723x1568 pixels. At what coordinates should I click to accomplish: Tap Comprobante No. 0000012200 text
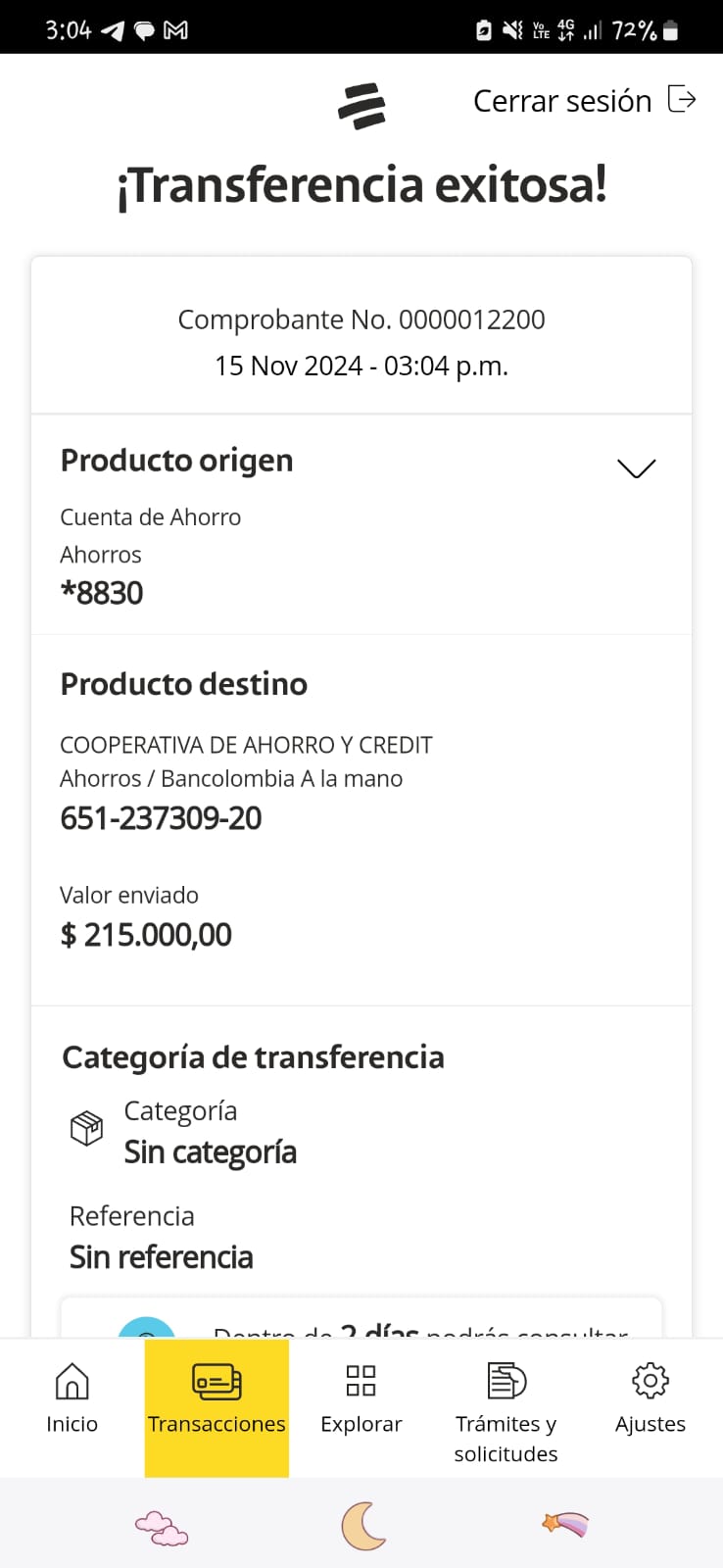[361, 319]
